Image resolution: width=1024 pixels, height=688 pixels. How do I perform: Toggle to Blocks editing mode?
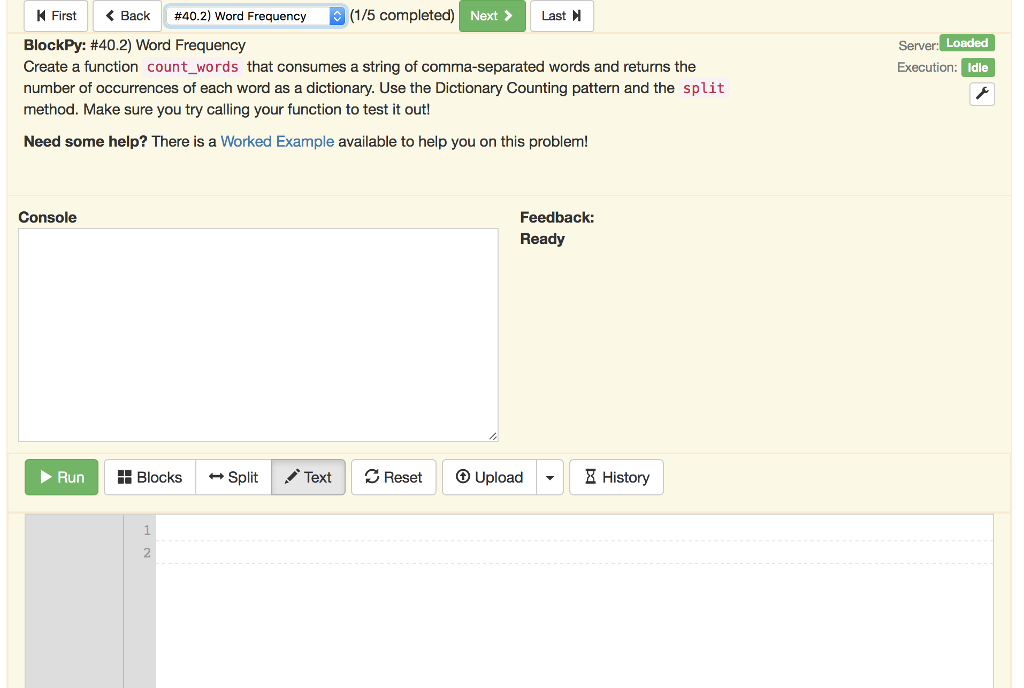point(149,477)
